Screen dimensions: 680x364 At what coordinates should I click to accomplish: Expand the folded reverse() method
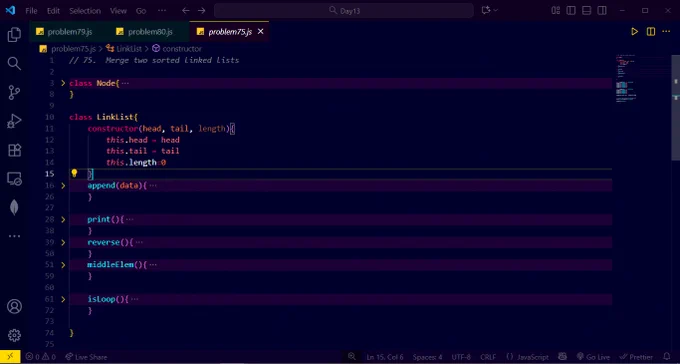coord(63,242)
